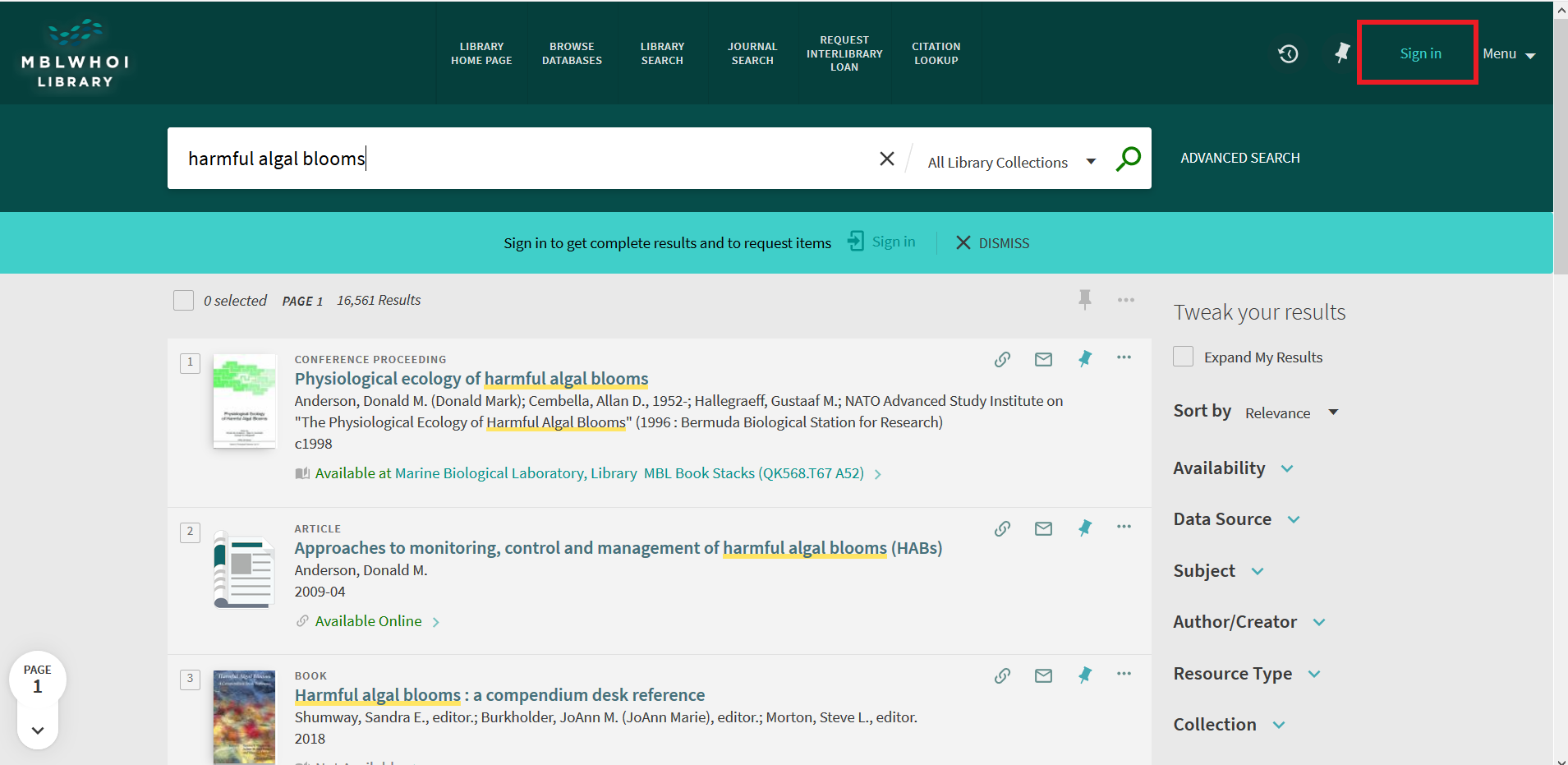The width and height of the screenshot is (1568, 765).
Task: Pin the Physiological ecology result
Action: [1085, 359]
